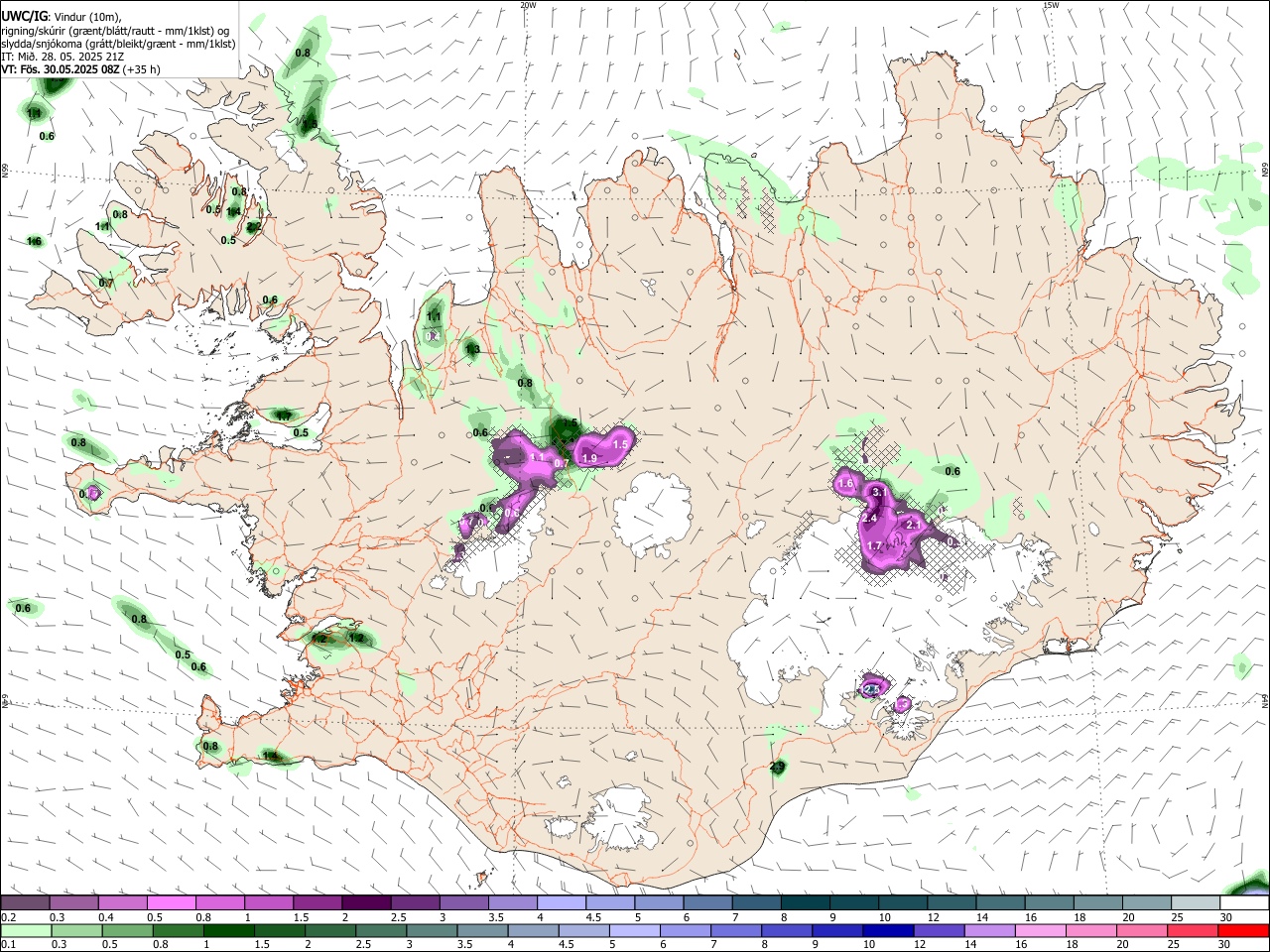The image size is (1270, 952).
Task: Click the '2.1' snowfall value on the map
Action: (x=915, y=525)
